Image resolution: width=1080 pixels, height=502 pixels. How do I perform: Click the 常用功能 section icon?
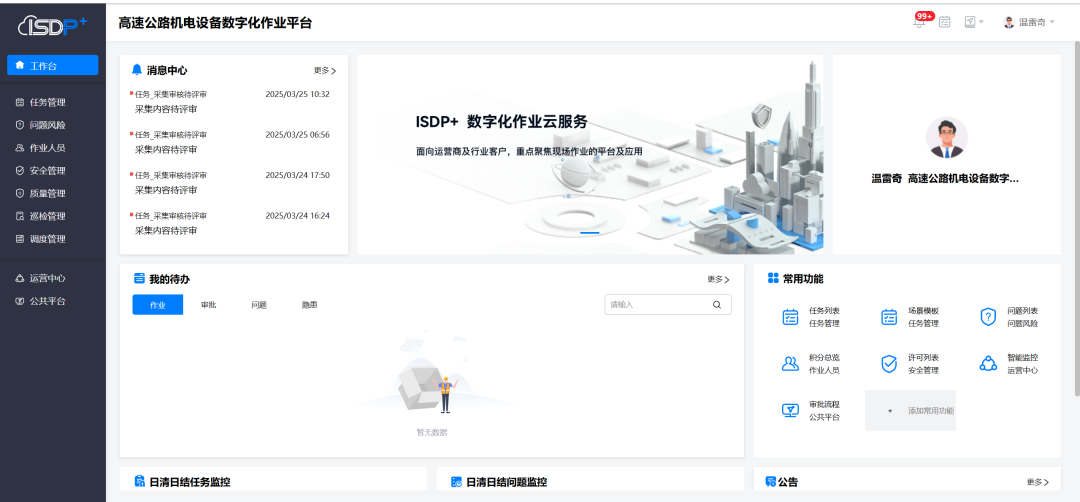coord(773,279)
